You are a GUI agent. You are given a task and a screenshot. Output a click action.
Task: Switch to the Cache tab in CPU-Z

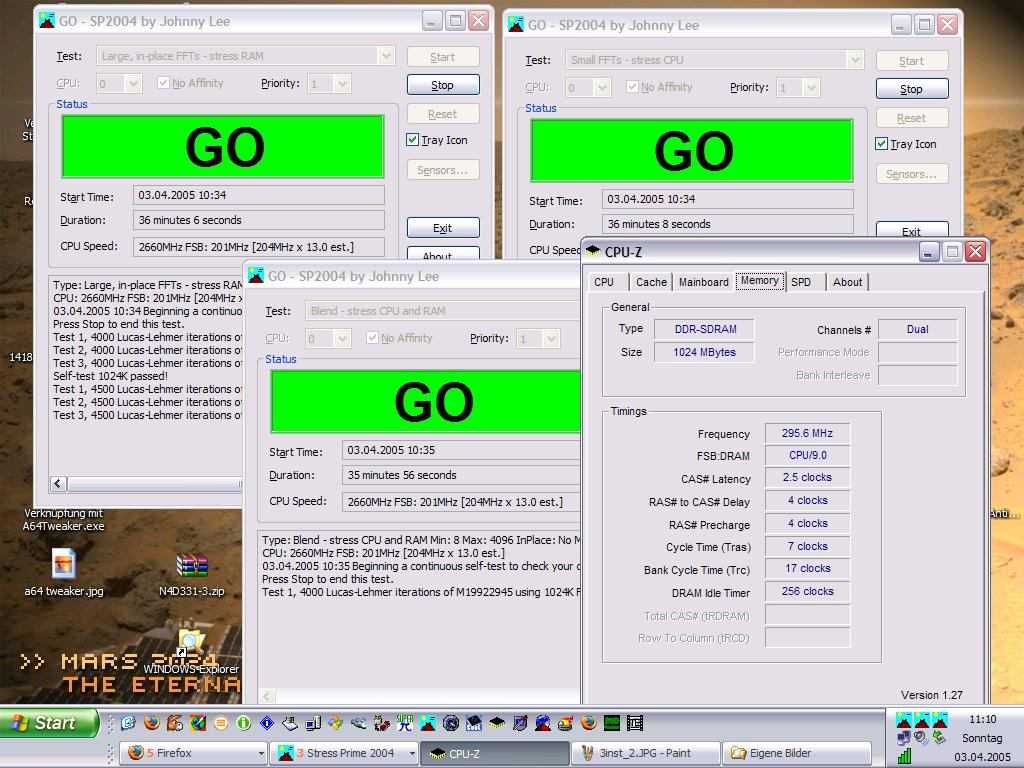tap(651, 282)
